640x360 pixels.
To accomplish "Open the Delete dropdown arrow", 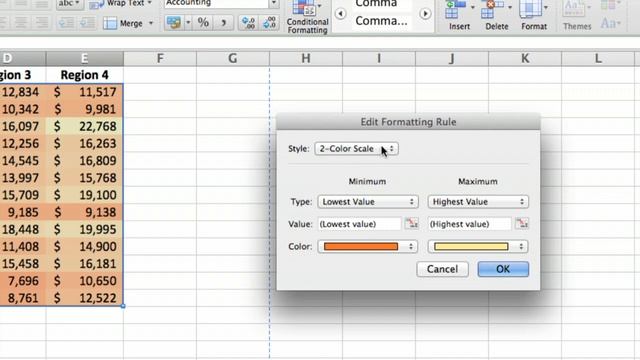I will click(510, 7).
